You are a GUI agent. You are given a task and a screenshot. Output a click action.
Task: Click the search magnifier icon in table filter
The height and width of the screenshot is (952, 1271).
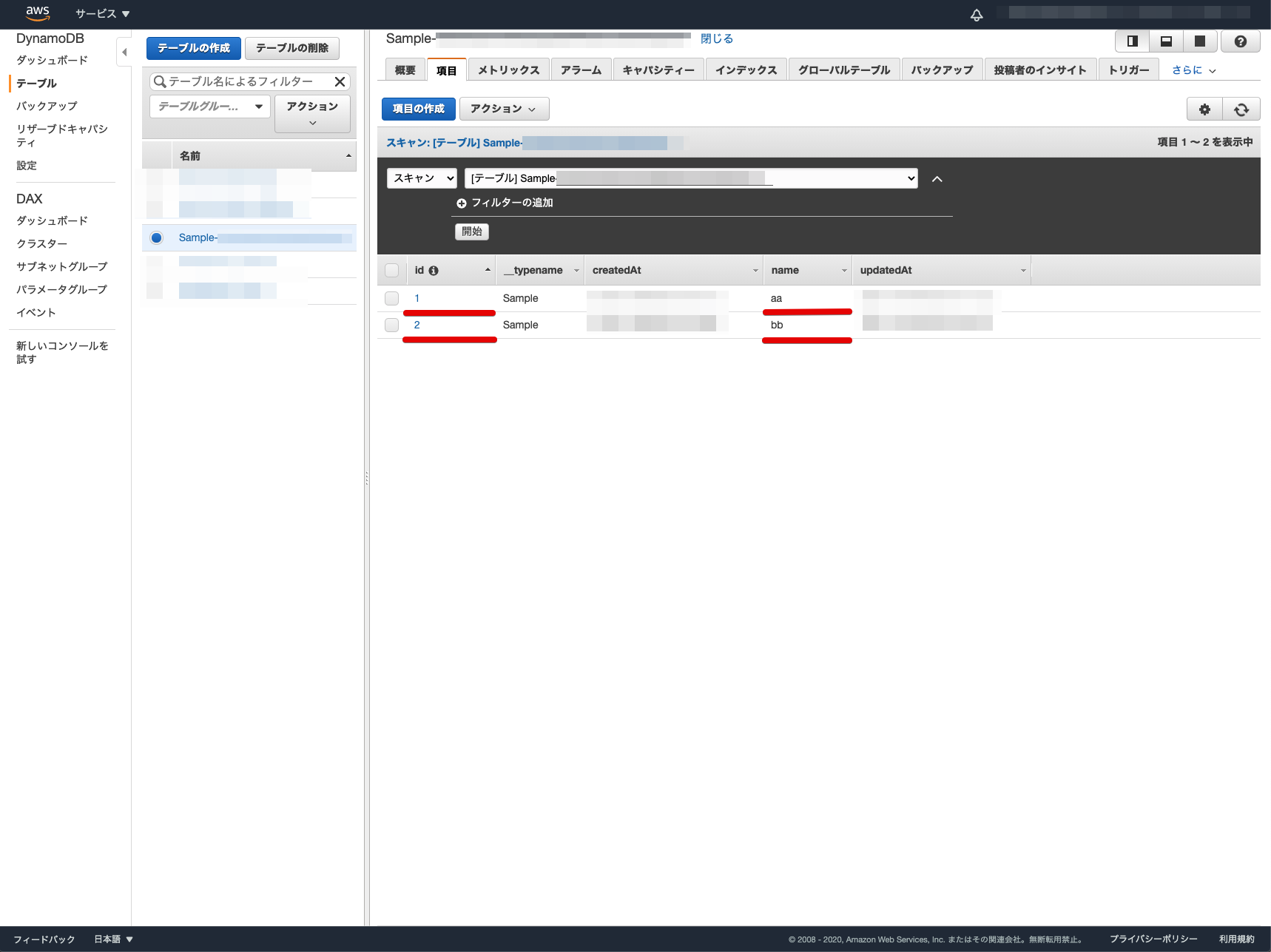(159, 81)
